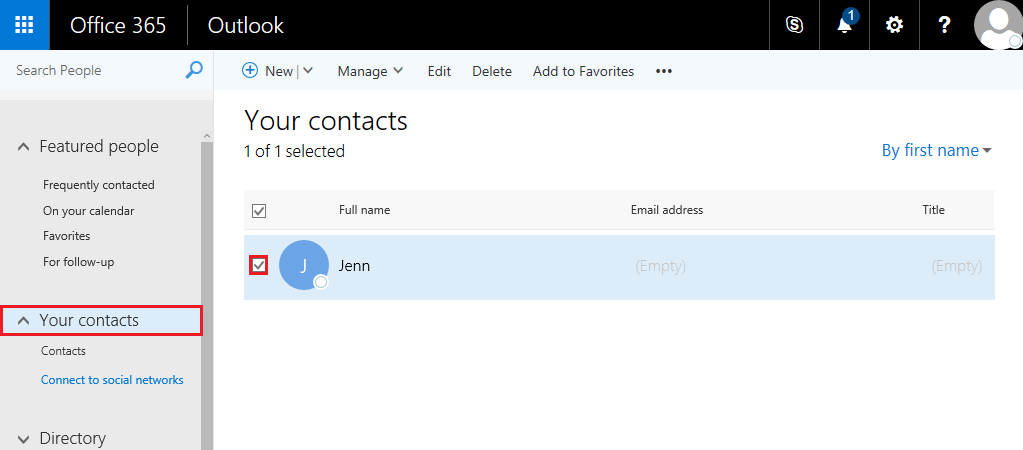Click Delete in the command bar

click(x=492, y=71)
